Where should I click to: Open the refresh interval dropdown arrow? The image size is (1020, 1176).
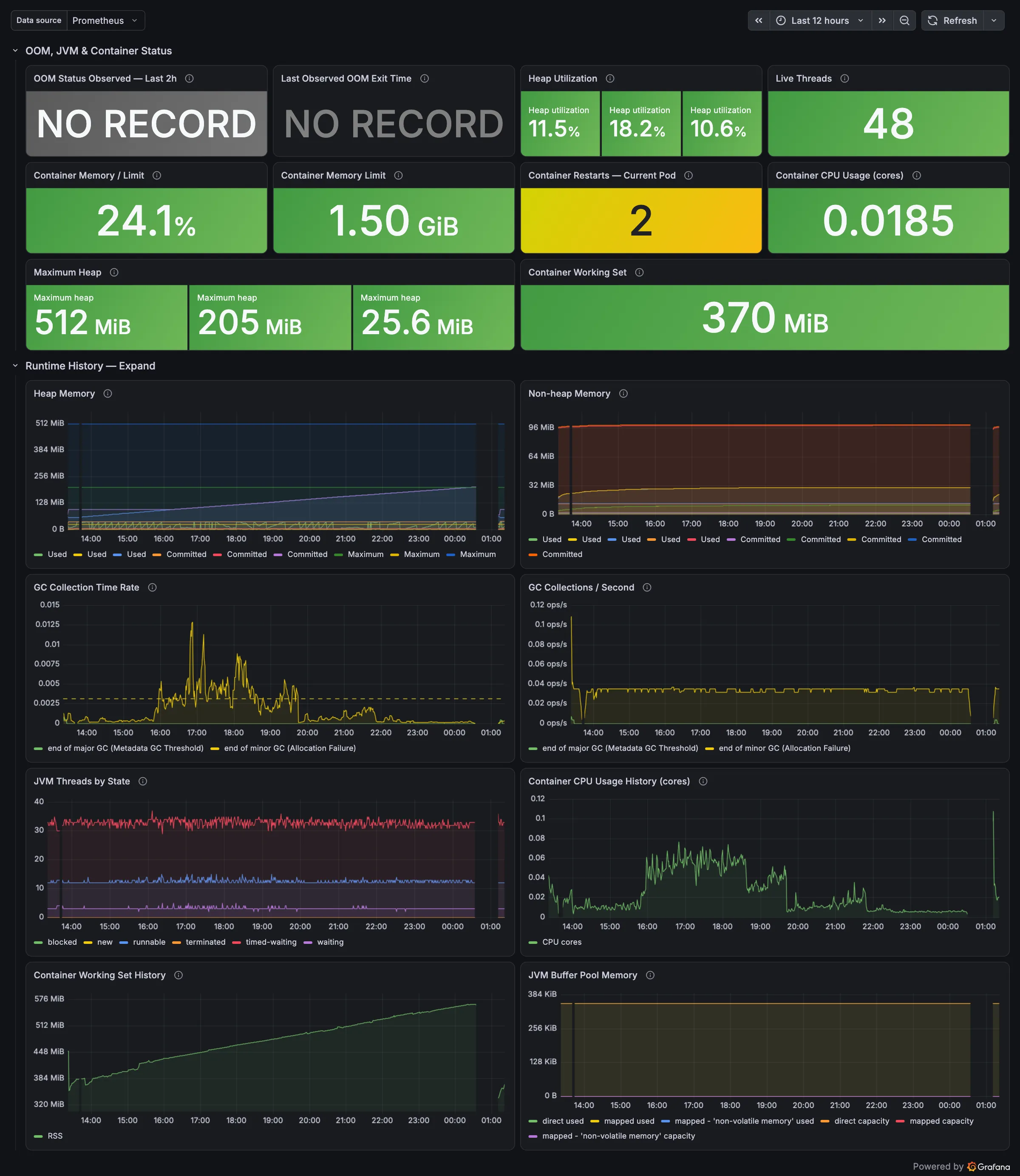pos(994,20)
